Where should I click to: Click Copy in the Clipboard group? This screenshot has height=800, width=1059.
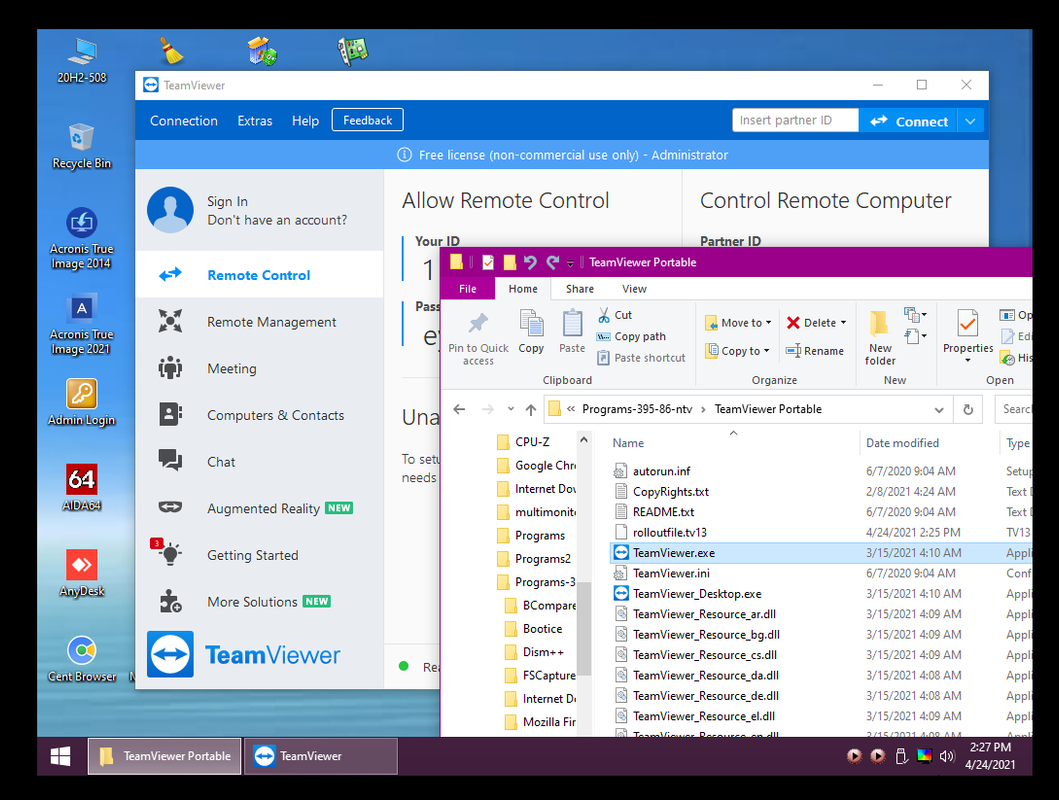coord(531,331)
